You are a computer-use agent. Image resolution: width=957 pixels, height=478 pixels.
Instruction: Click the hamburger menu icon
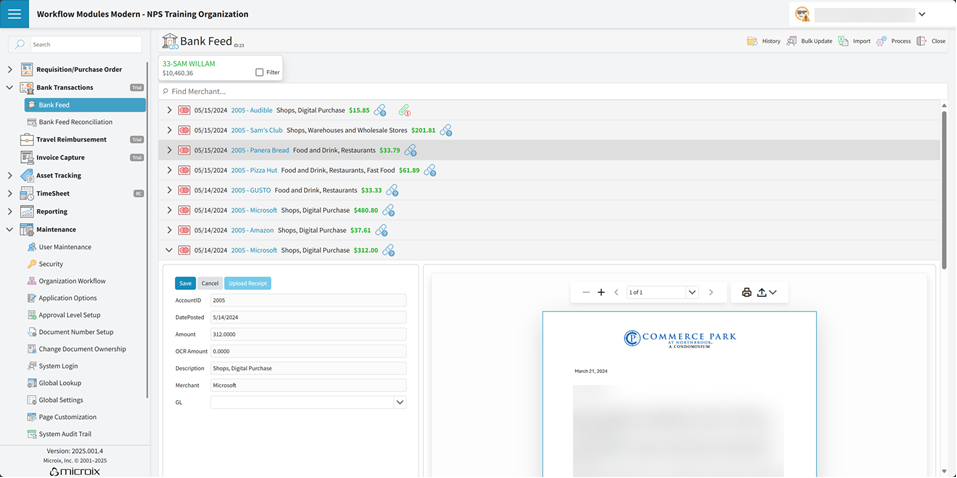(x=15, y=14)
